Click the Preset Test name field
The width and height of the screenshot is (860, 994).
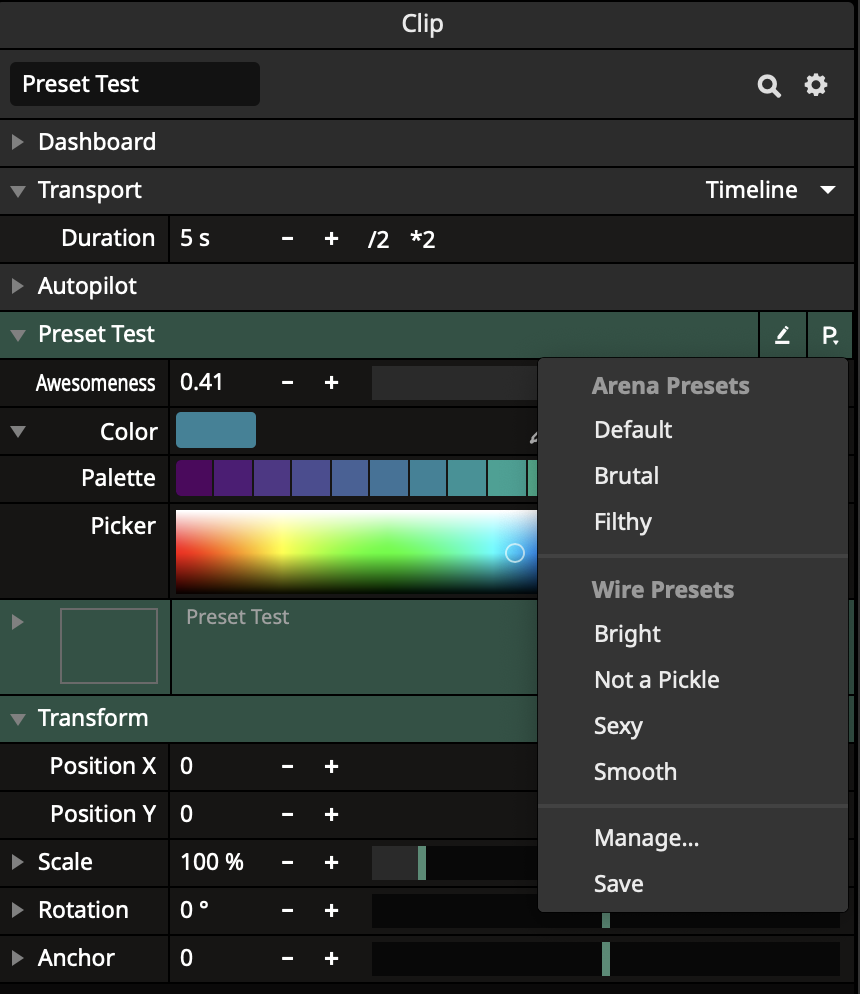pos(134,84)
